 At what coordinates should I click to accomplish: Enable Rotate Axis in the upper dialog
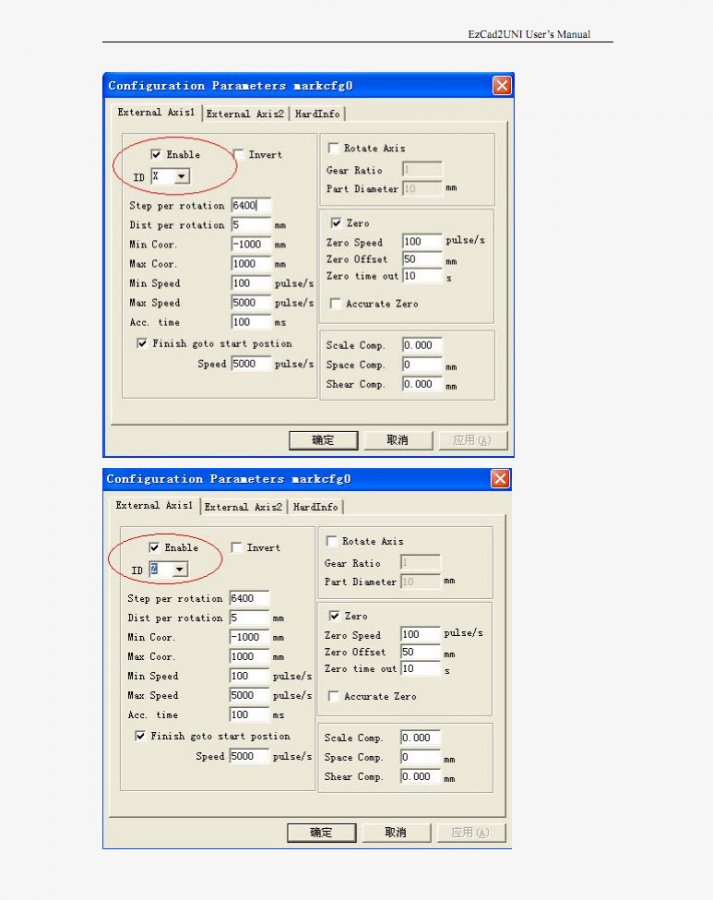coord(334,148)
